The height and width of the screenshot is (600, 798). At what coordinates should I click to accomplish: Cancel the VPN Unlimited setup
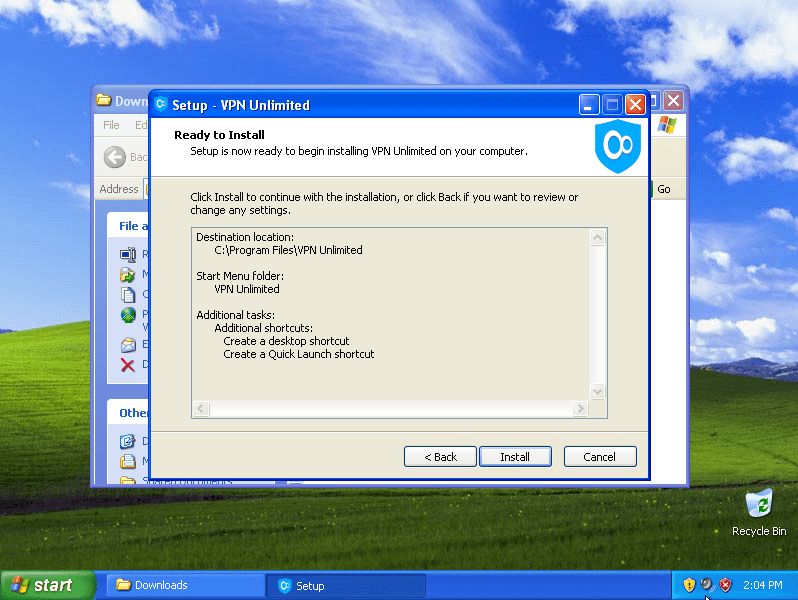point(600,456)
